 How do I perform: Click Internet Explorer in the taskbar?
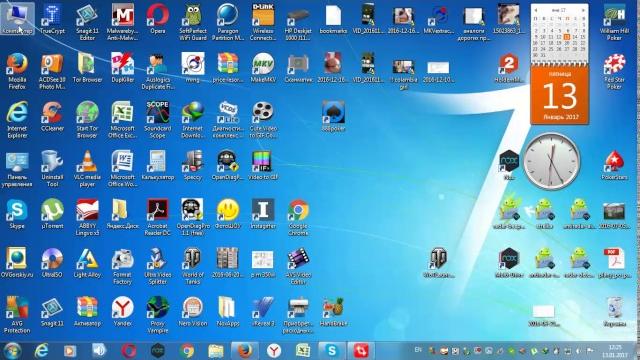point(41,351)
